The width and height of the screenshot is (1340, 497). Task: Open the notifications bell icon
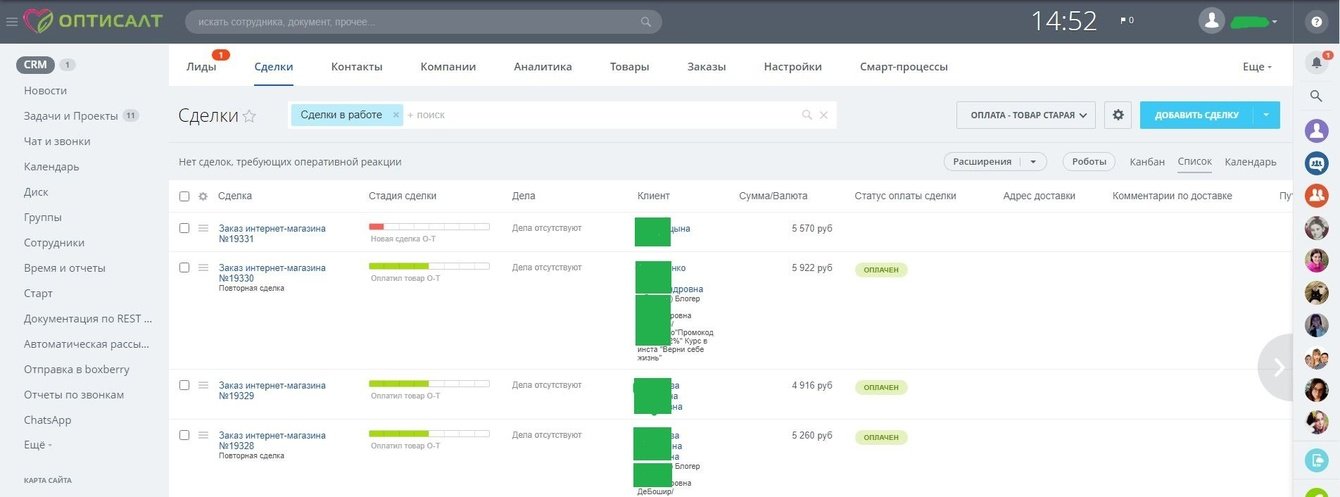coord(1316,62)
